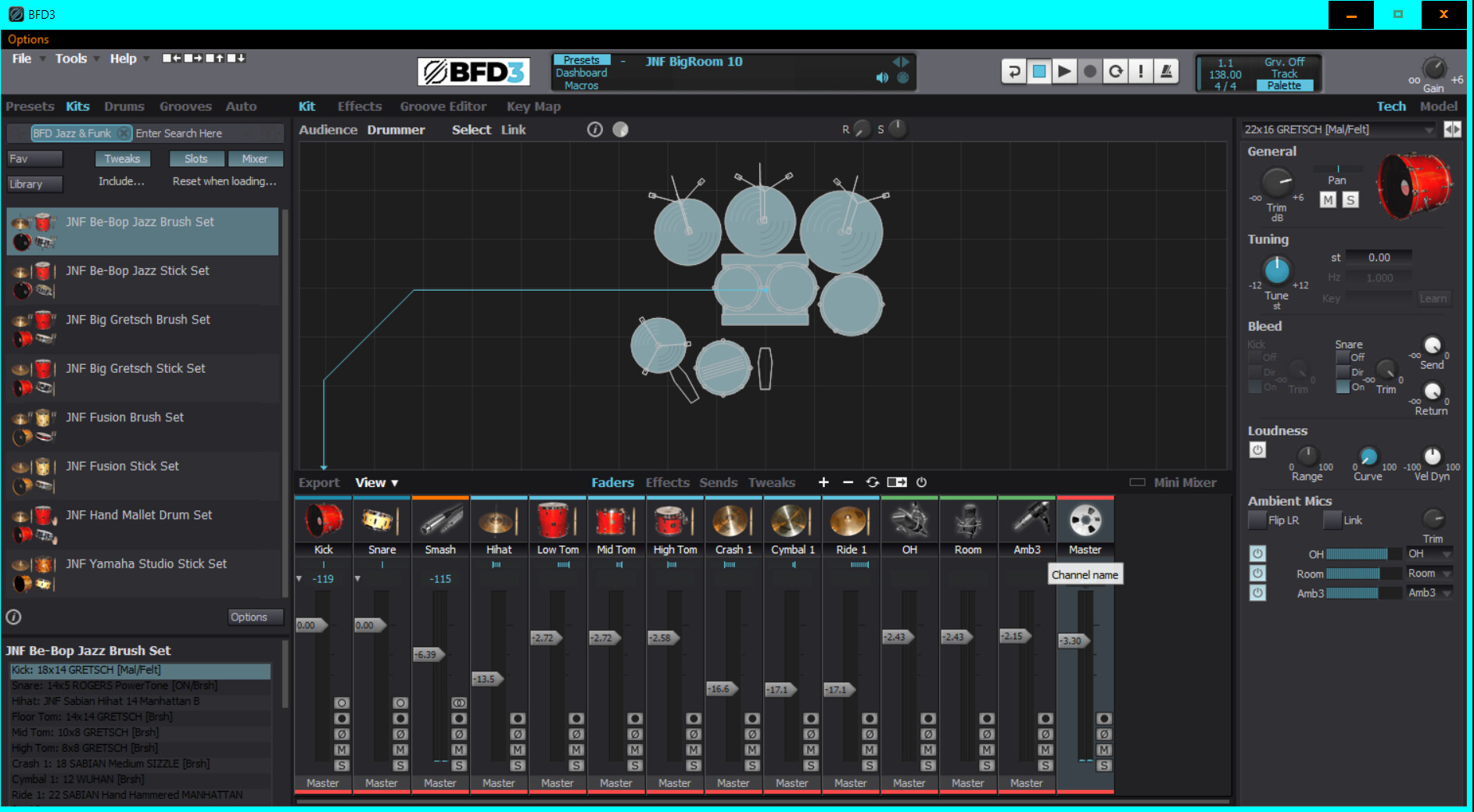This screenshot has height=812, width=1474.
Task: Click the Export button in mixer
Action: (319, 482)
